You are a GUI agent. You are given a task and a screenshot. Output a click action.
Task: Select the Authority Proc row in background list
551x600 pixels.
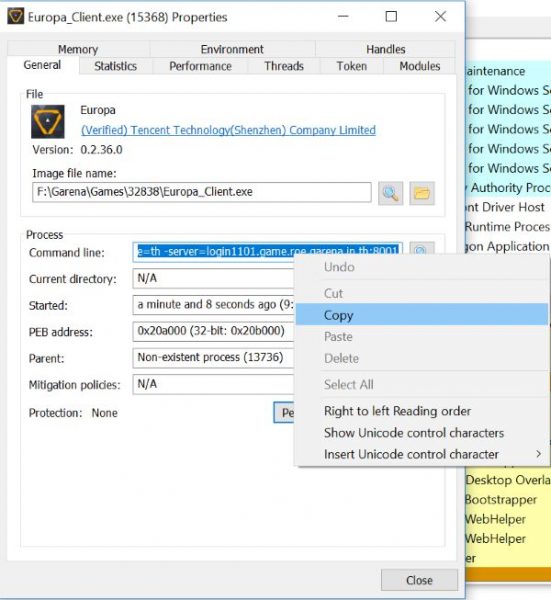(508, 188)
